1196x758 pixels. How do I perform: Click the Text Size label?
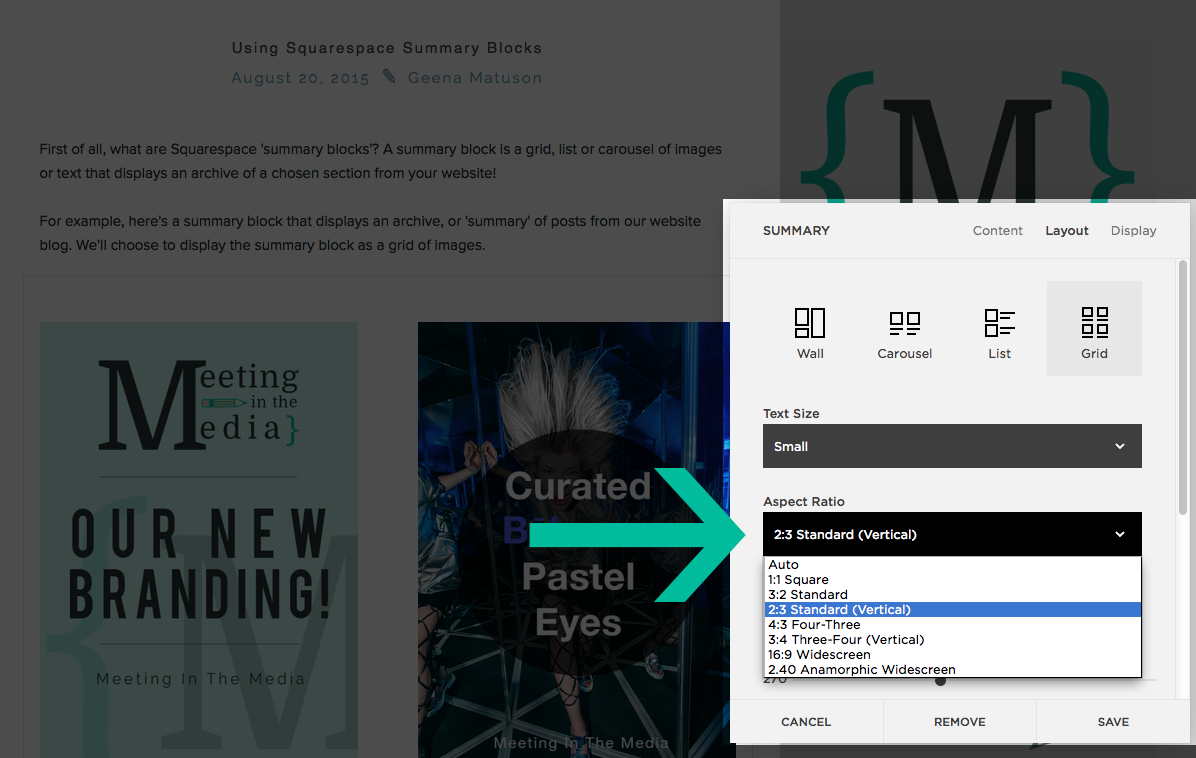click(x=791, y=413)
